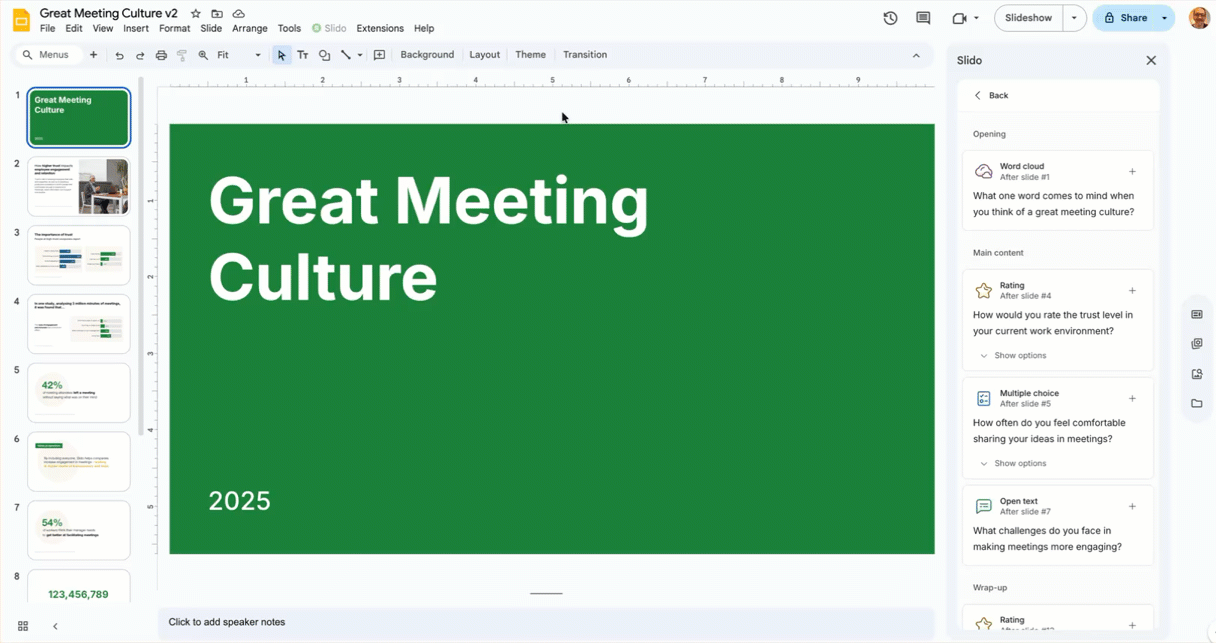This screenshot has height=643, width=1216.
Task: Click the Theme button
Action: coord(530,55)
